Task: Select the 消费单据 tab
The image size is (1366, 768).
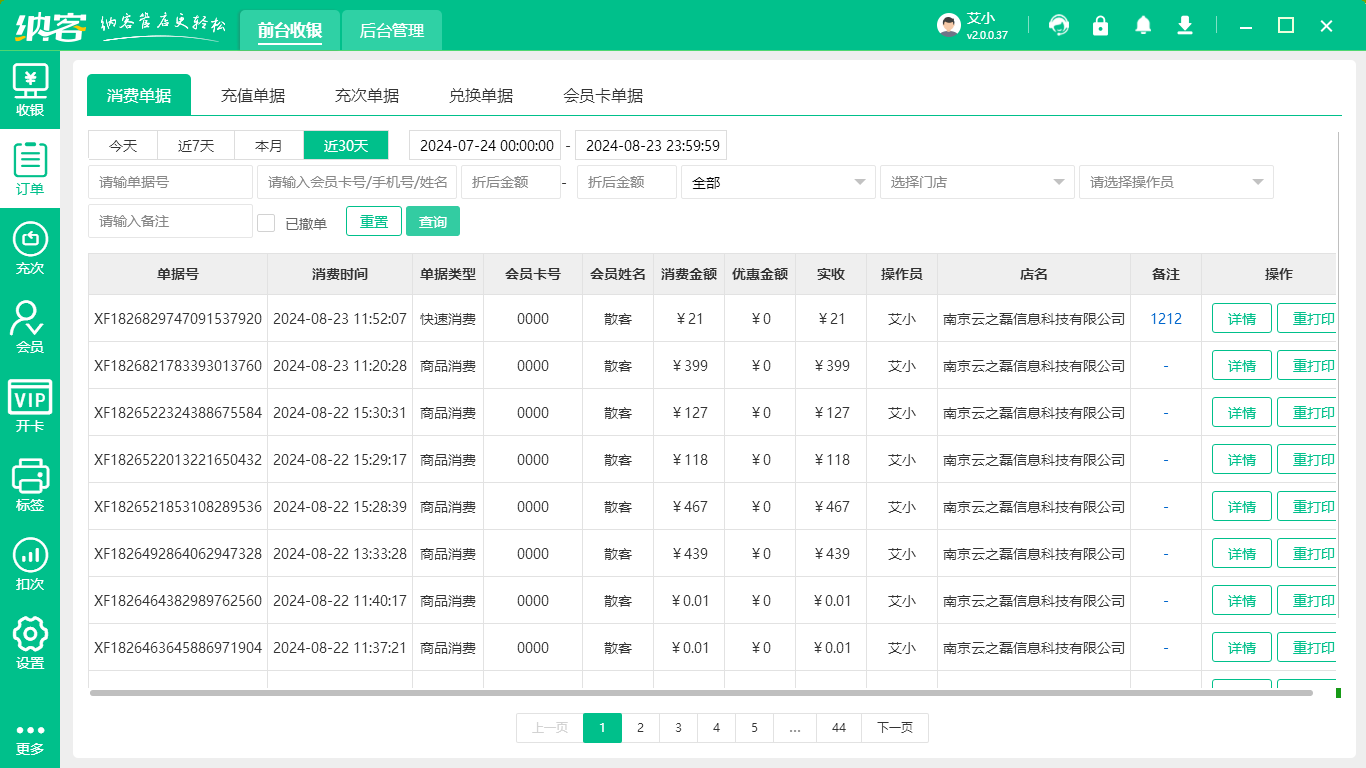Action: click(139, 95)
